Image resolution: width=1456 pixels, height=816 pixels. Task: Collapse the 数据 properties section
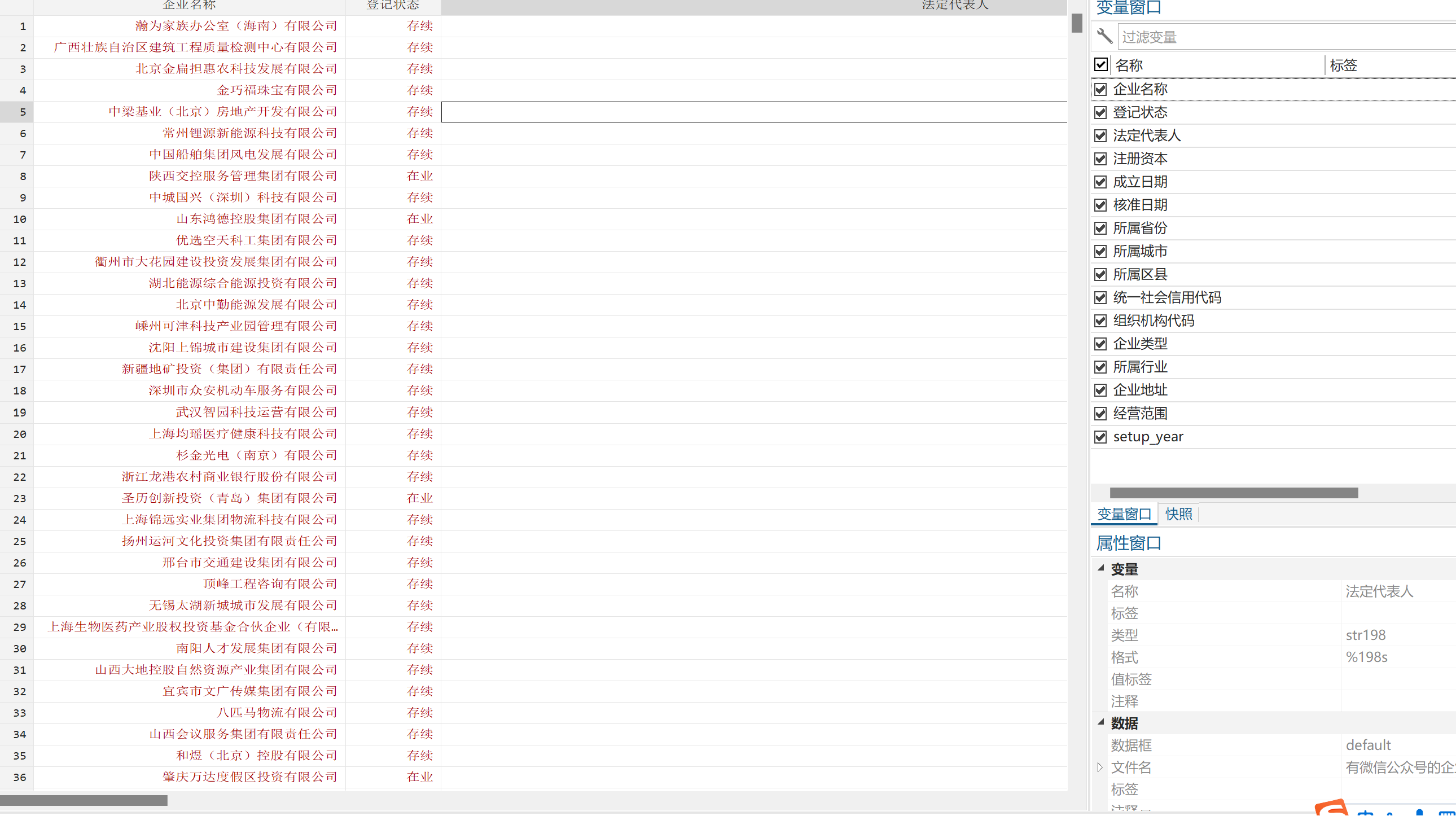pos(1100,722)
